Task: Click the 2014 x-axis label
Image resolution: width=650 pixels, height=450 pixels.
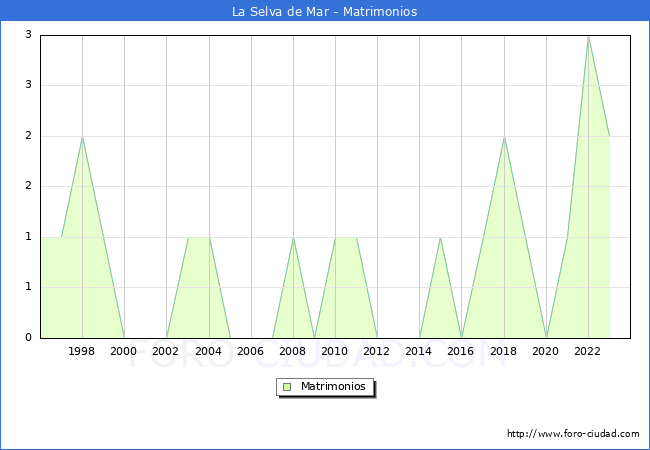Action: click(419, 351)
